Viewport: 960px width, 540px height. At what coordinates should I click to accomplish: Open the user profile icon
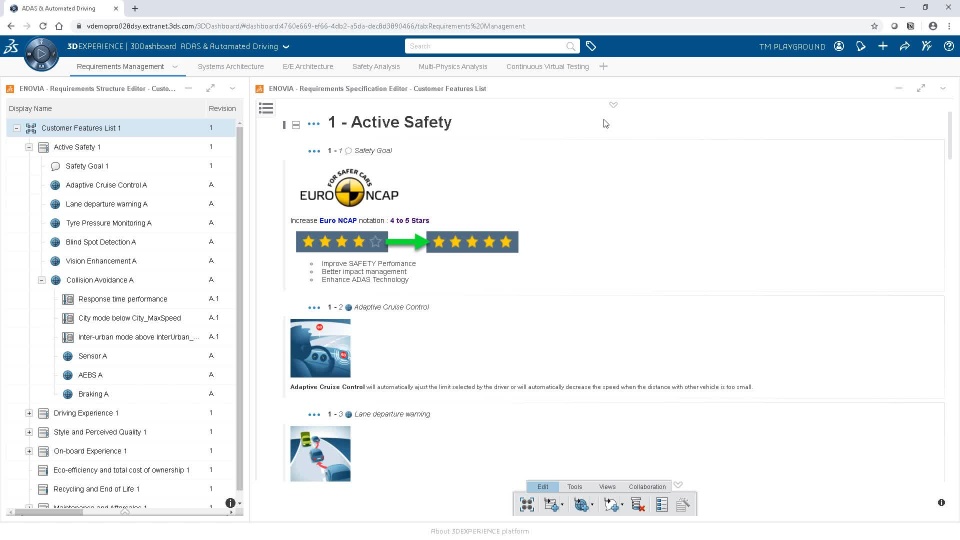839,46
